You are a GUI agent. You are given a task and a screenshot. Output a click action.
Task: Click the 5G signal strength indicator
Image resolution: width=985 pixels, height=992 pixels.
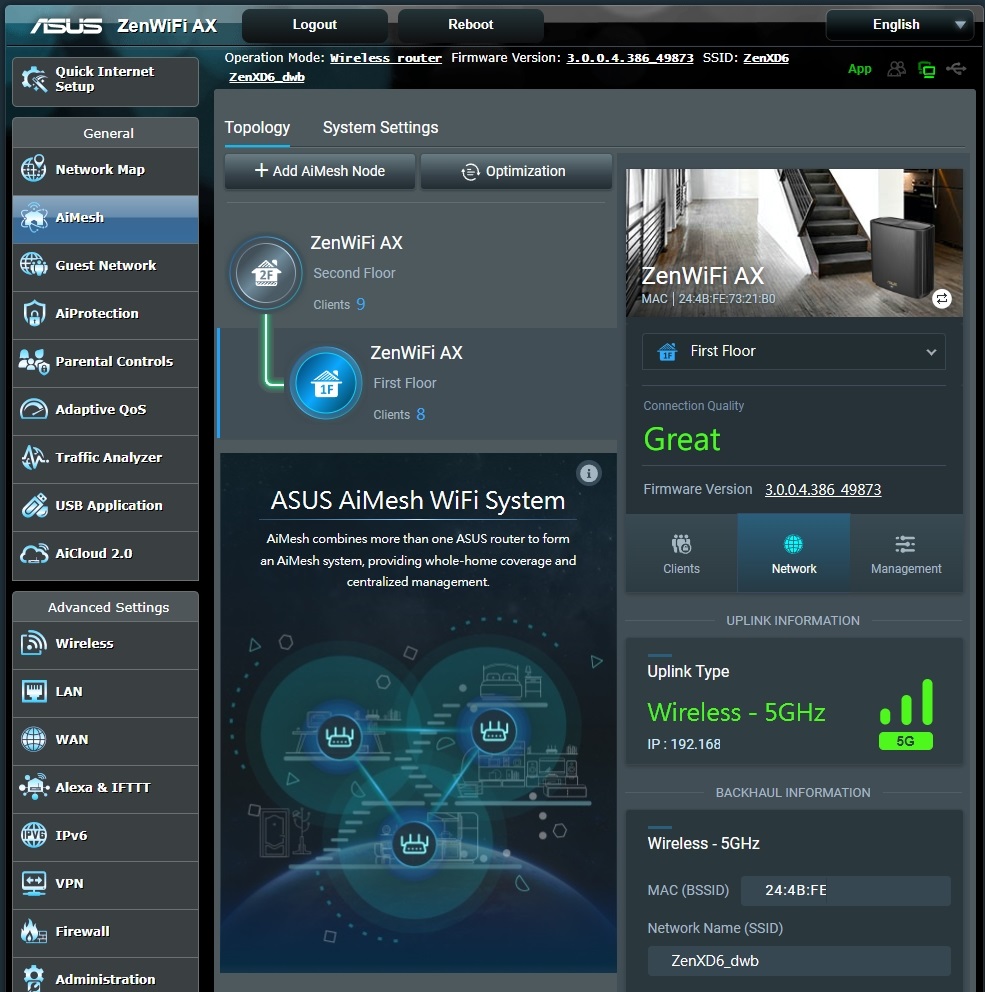coord(906,715)
